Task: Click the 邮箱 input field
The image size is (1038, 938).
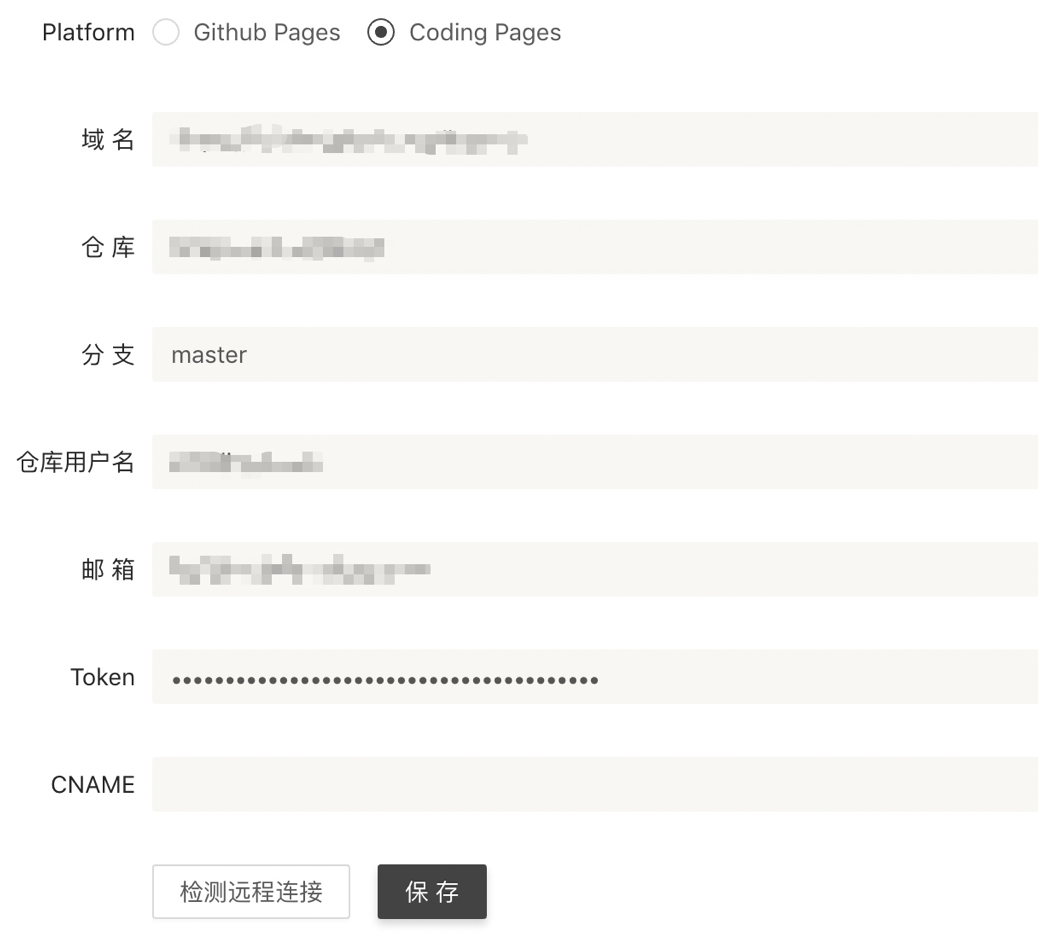Action: pos(594,569)
